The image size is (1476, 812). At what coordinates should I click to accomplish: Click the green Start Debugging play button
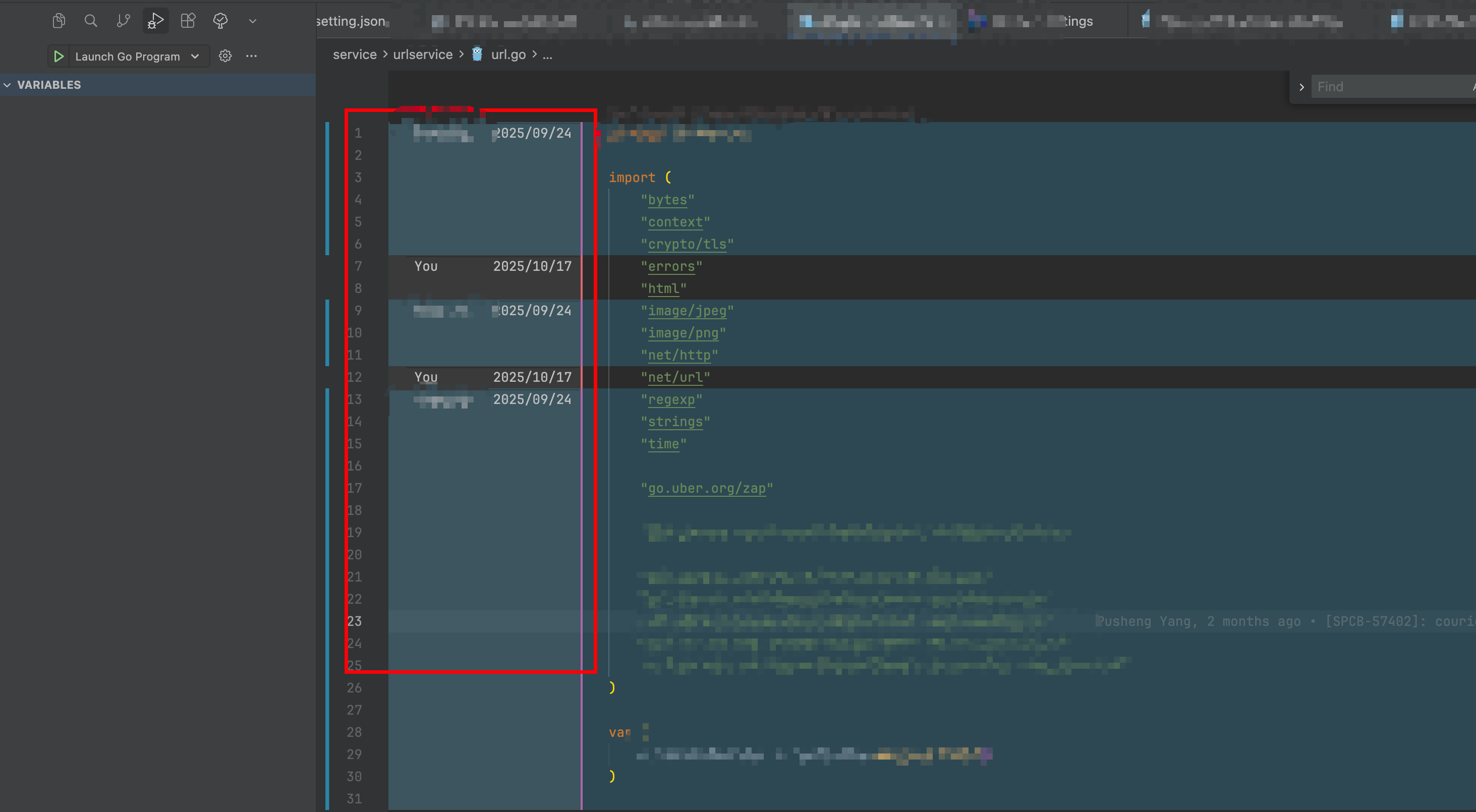(59, 56)
